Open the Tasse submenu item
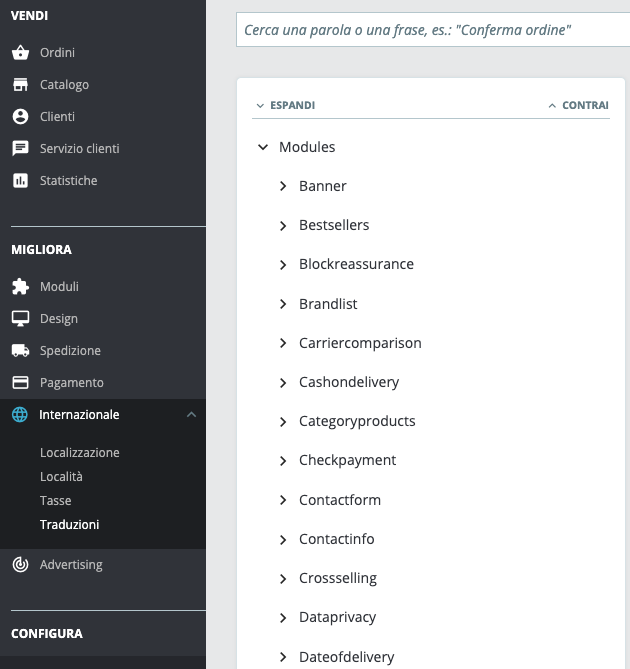 (x=56, y=501)
